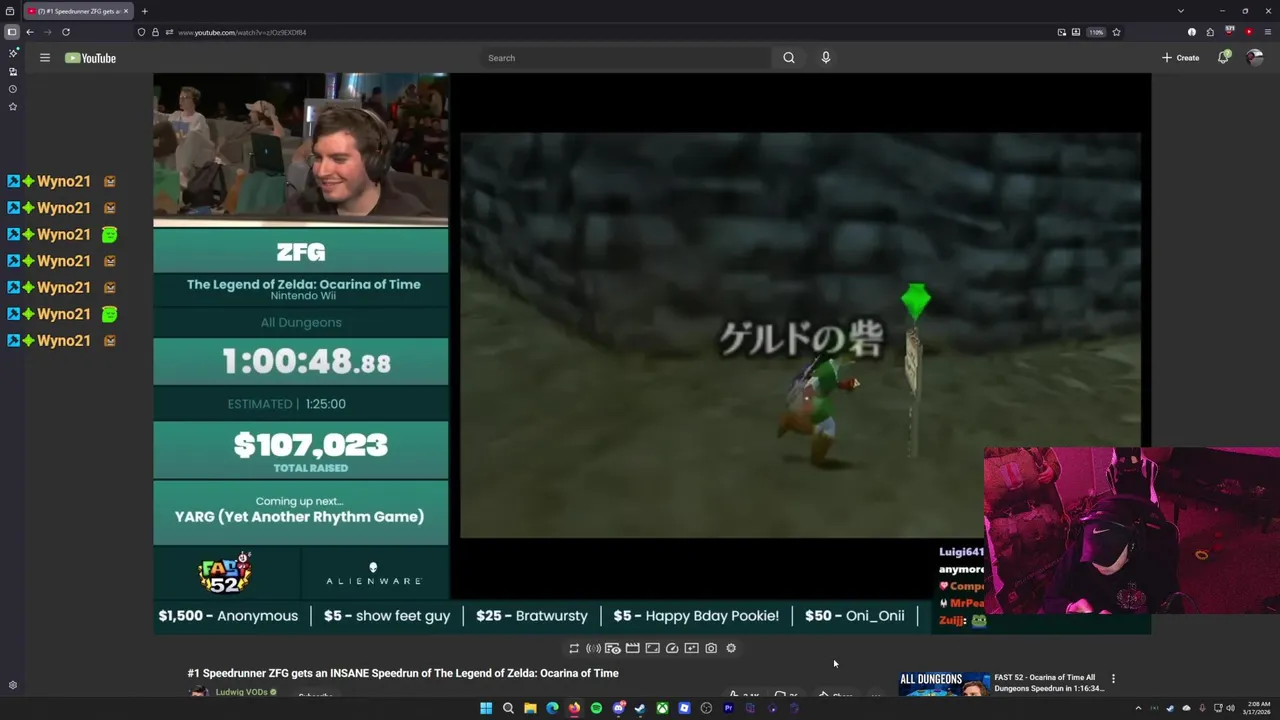Open Windows Start menu
The width and height of the screenshot is (1280, 720).
(486, 708)
